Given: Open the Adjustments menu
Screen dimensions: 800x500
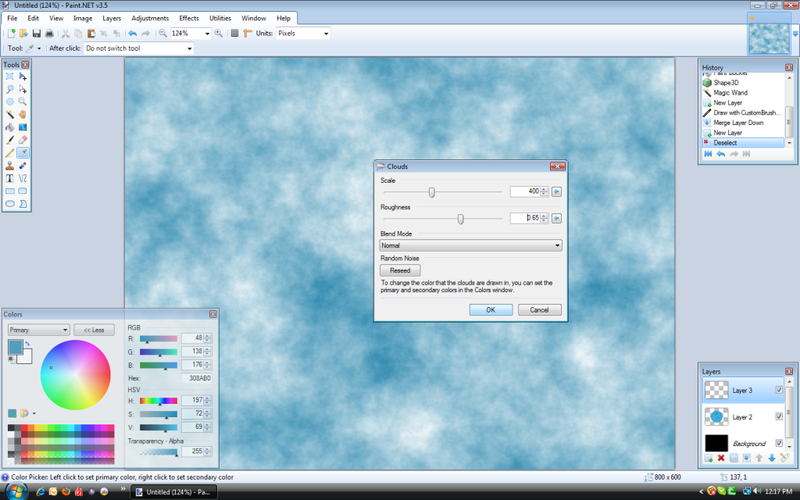Looking at the screenshot, I should 150,18.
